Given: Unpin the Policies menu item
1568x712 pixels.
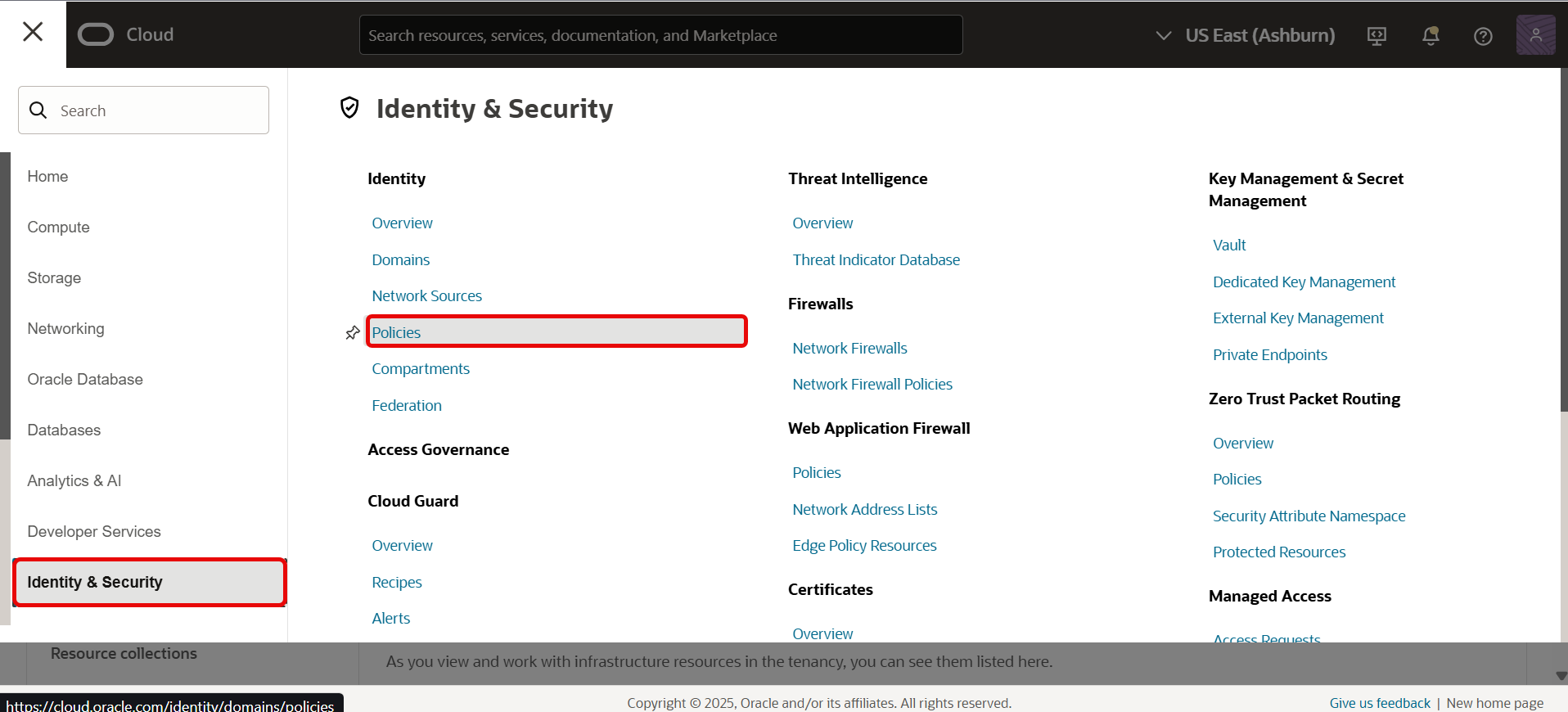Looking at the screenshot, I should (353, 333).
